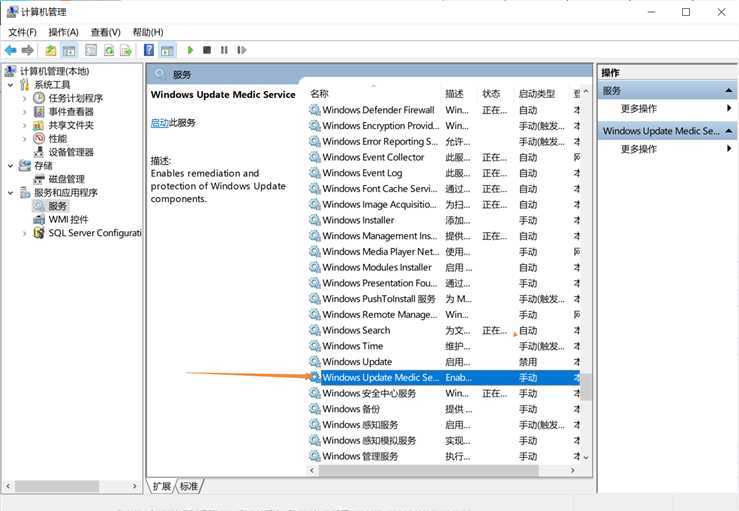This screenshot has width=739, height=511.
Task: Switch to the 标准 tab
Action: click(189, 486)
